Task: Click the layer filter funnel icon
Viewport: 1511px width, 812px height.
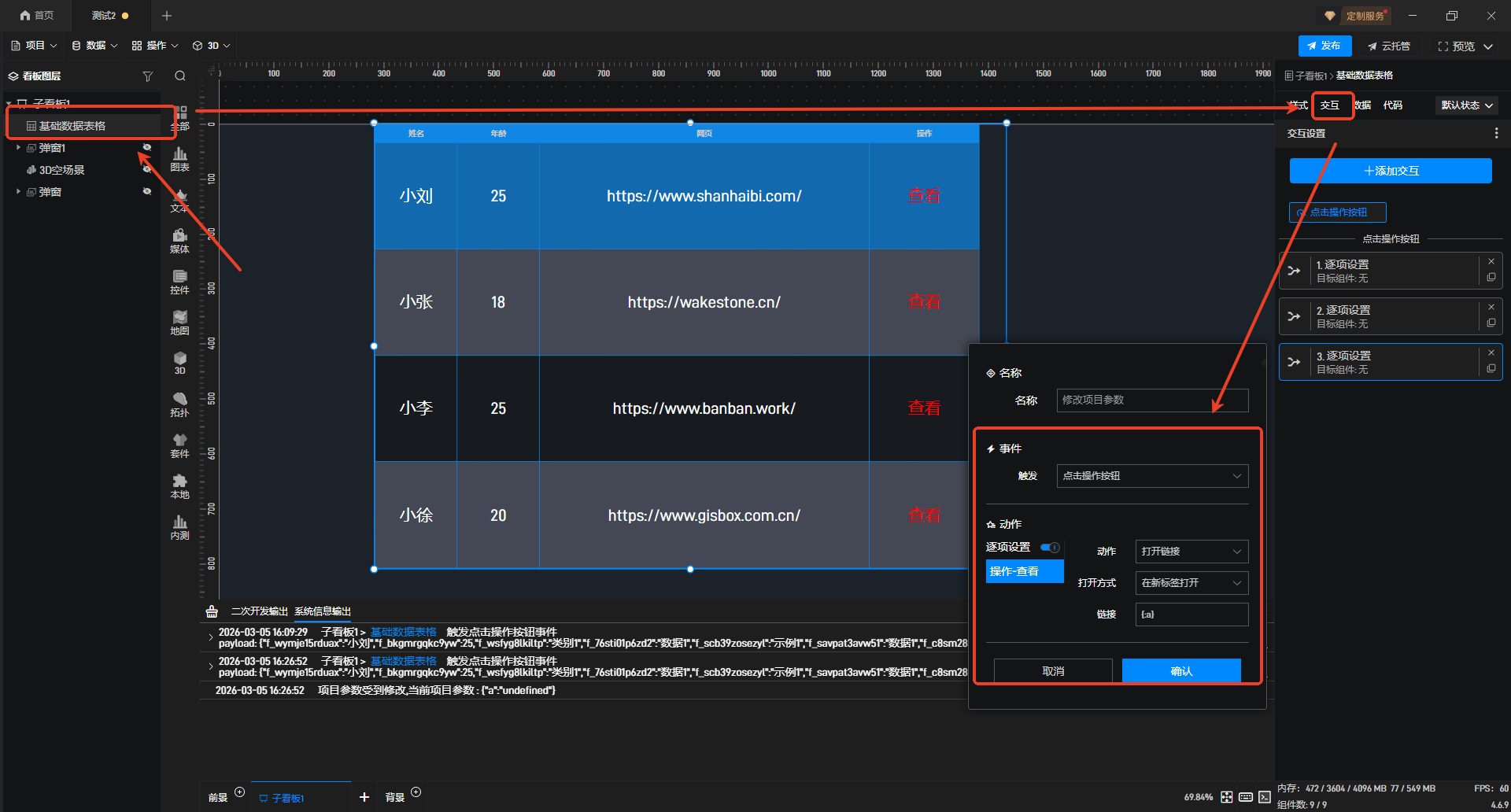Action: tap(147, 76)
